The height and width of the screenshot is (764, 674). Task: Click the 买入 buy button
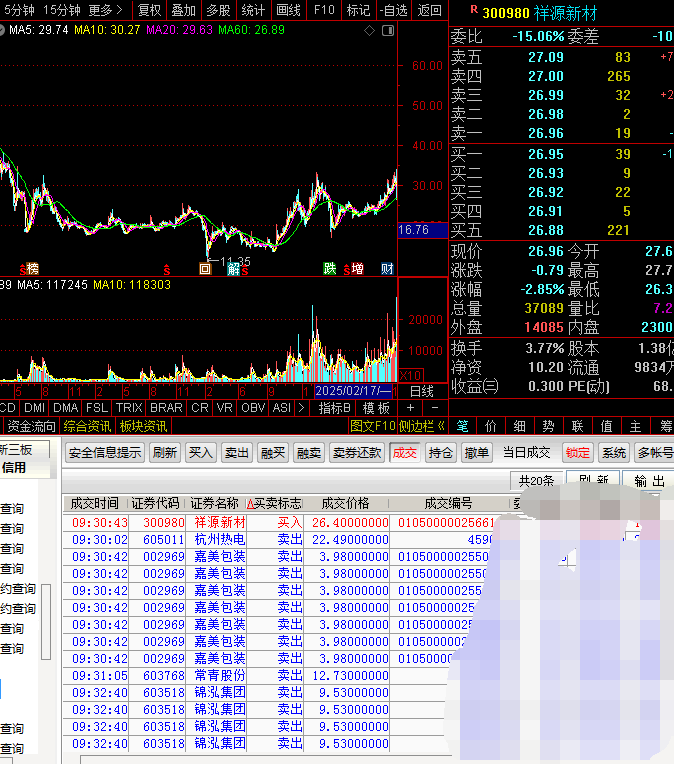pyautogui.click(x=200, y=453)
